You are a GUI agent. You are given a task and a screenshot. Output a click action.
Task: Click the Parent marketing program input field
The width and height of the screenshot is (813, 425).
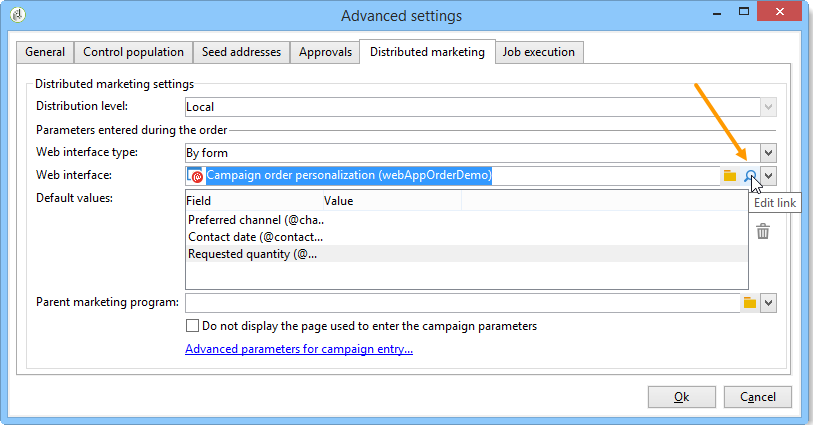(x=460, y=302)
